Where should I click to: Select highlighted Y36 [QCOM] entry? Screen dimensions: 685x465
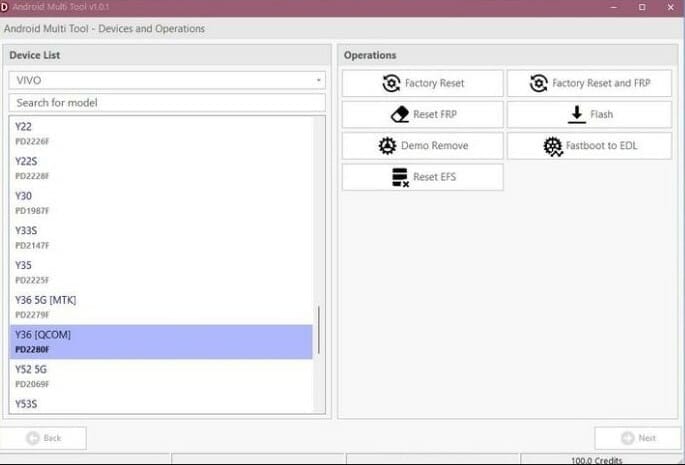click(160, 341)
